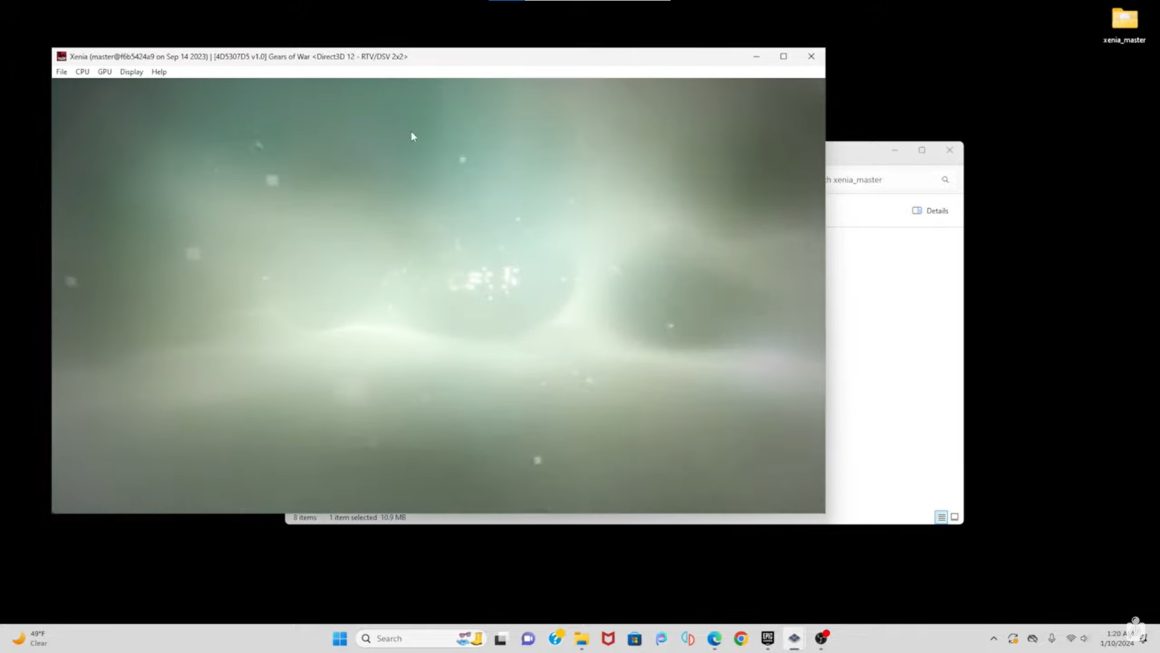Open Epic Games Launcher from the taskbar
The height and width of the screenshot is (653, 1160).
(768, 638)
